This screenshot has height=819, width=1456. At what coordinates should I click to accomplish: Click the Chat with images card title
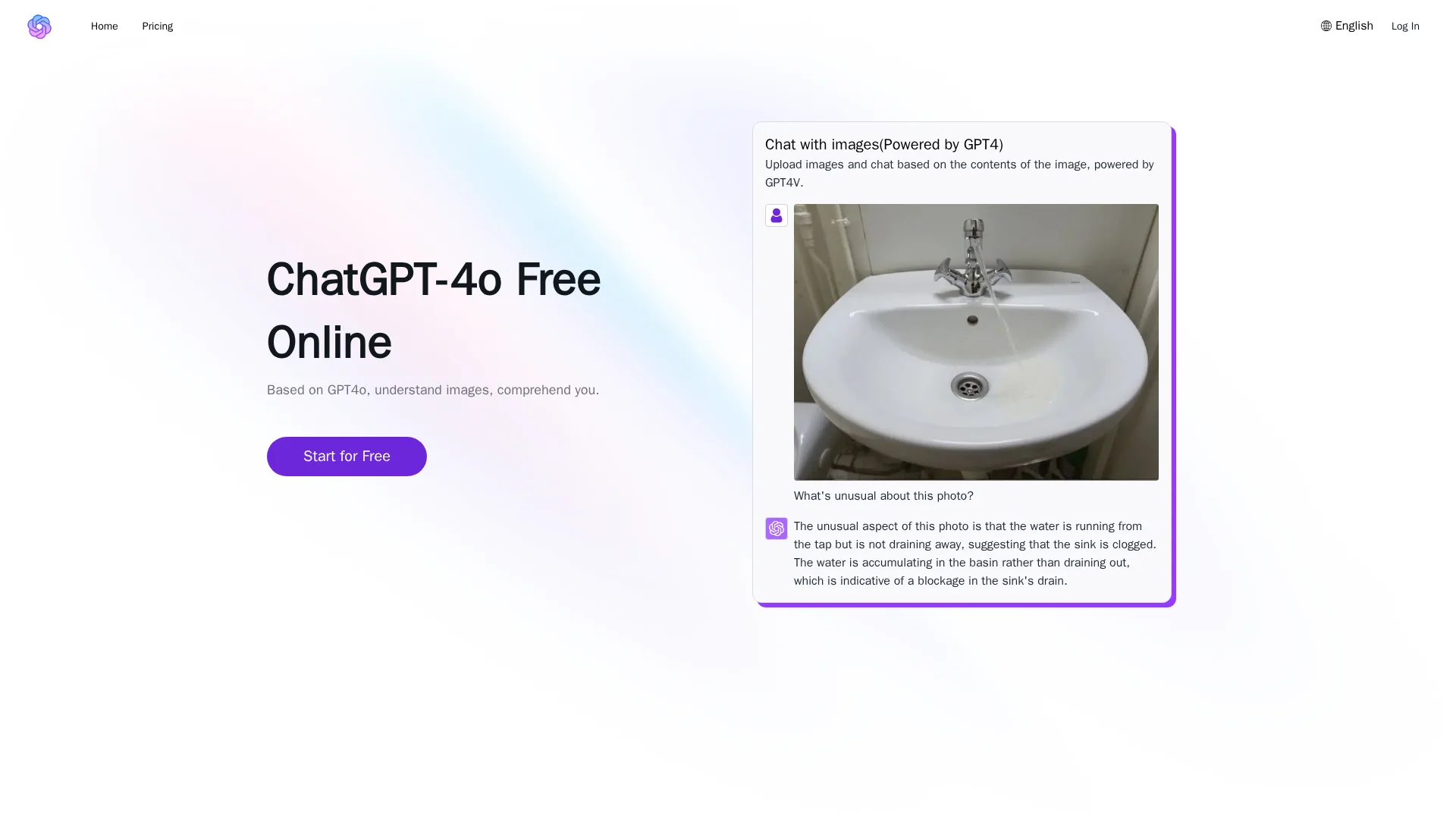[884, 145]
